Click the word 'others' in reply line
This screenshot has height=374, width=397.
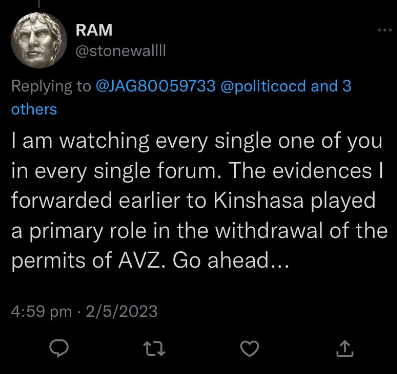[x=34, y=109]
